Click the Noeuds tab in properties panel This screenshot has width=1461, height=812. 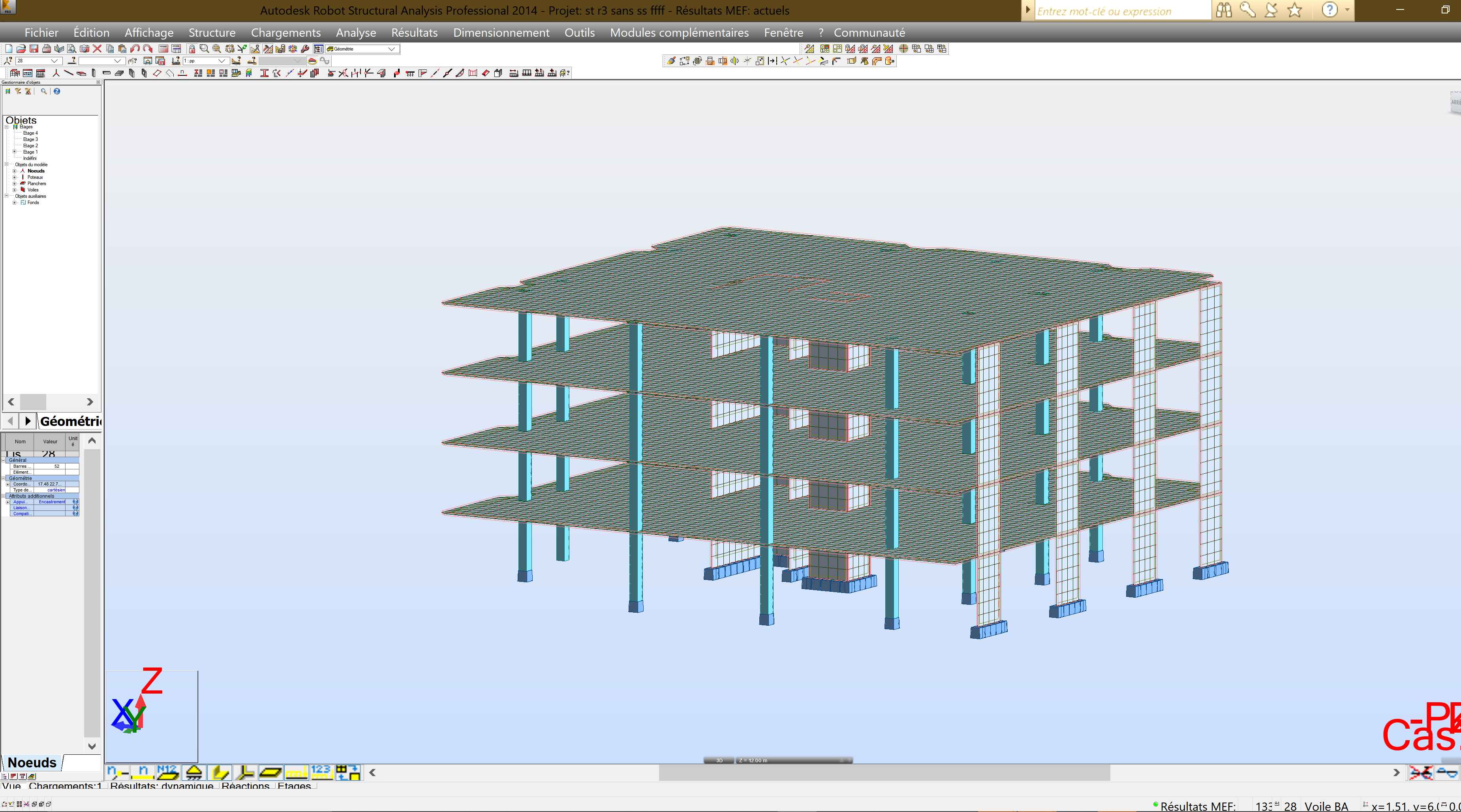(32, 763)
